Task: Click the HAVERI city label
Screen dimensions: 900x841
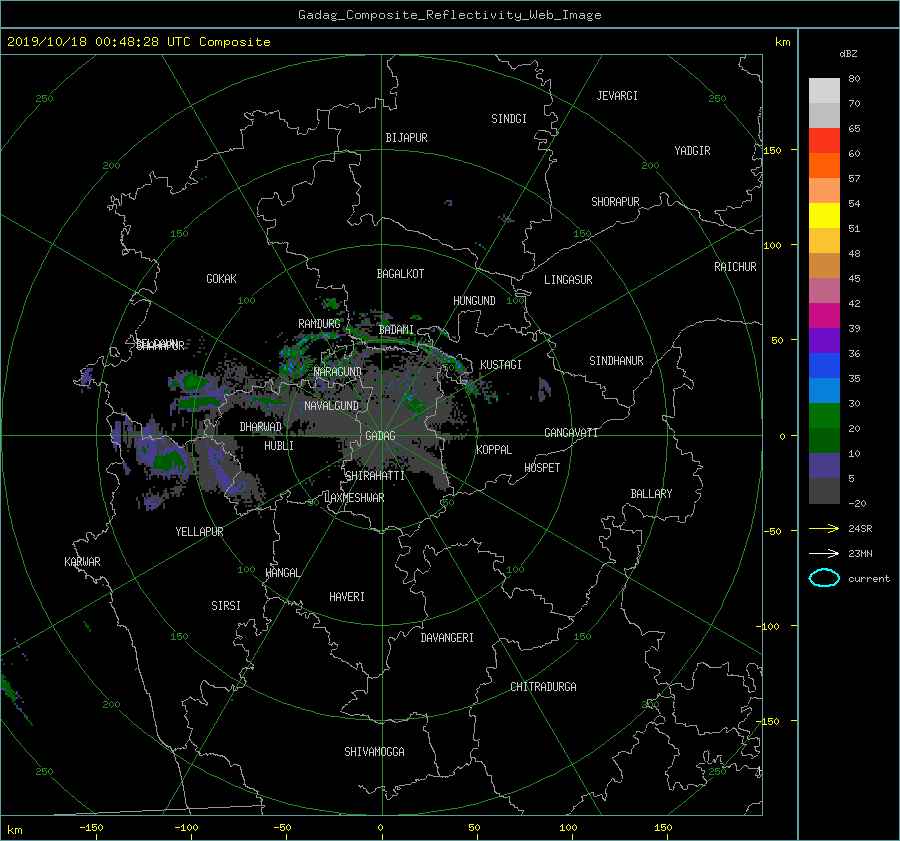Action: (347, 597)
